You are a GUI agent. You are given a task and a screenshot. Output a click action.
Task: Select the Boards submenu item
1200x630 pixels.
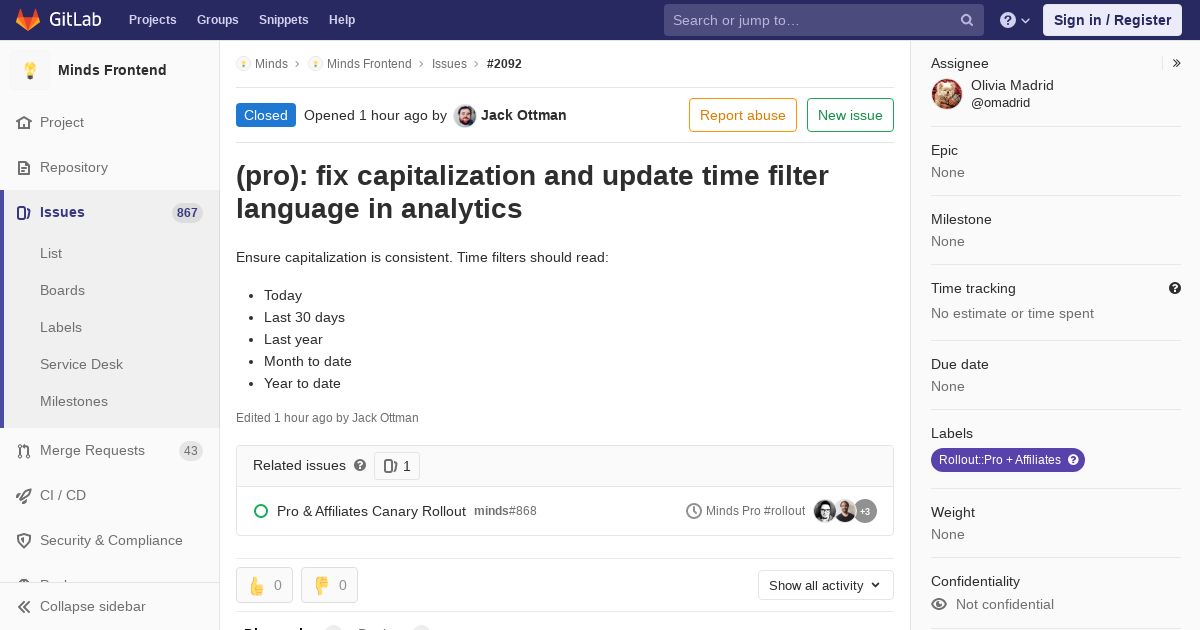[x=62, y=291]
